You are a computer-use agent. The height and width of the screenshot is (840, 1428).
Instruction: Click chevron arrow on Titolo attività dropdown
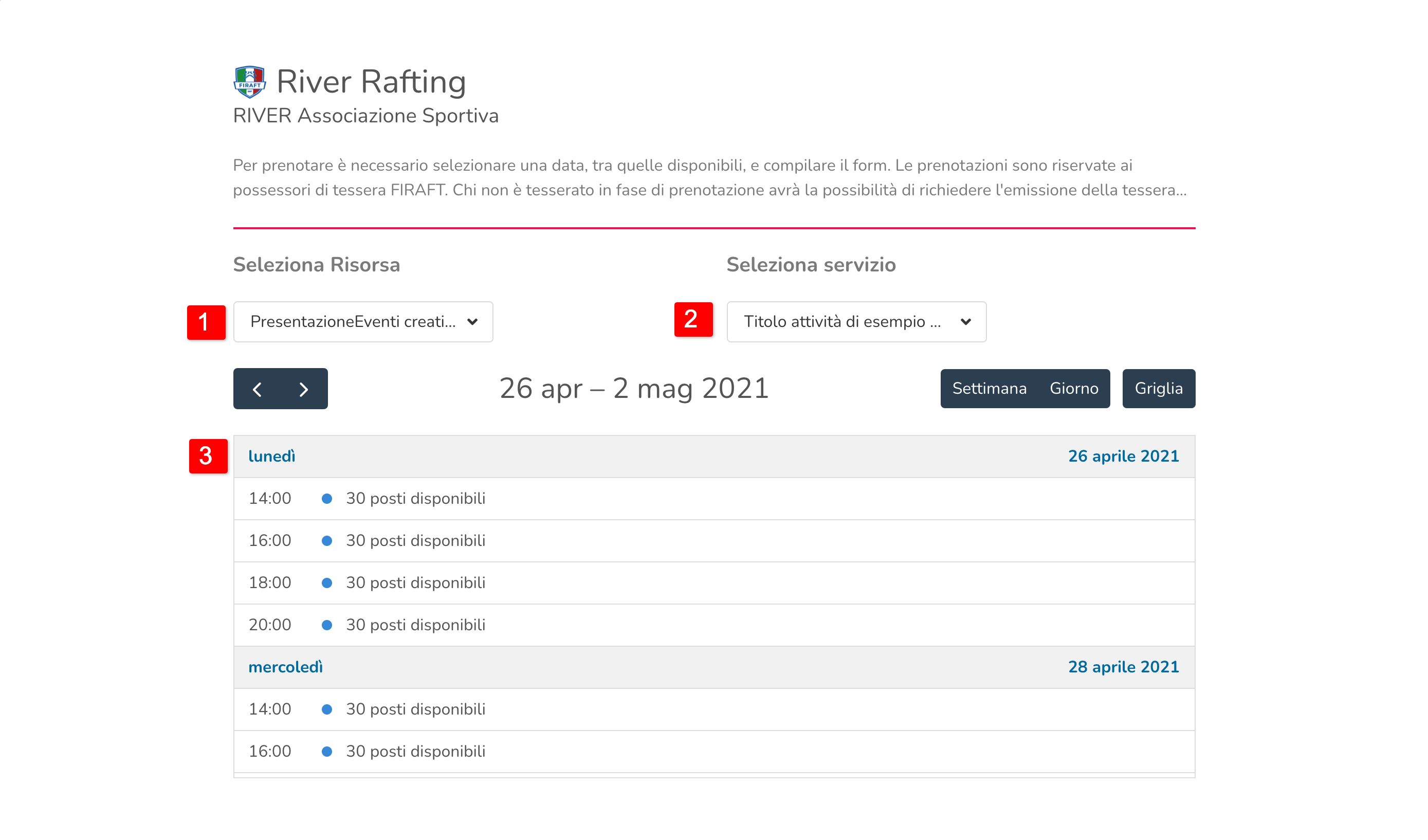tap(966, 322)
